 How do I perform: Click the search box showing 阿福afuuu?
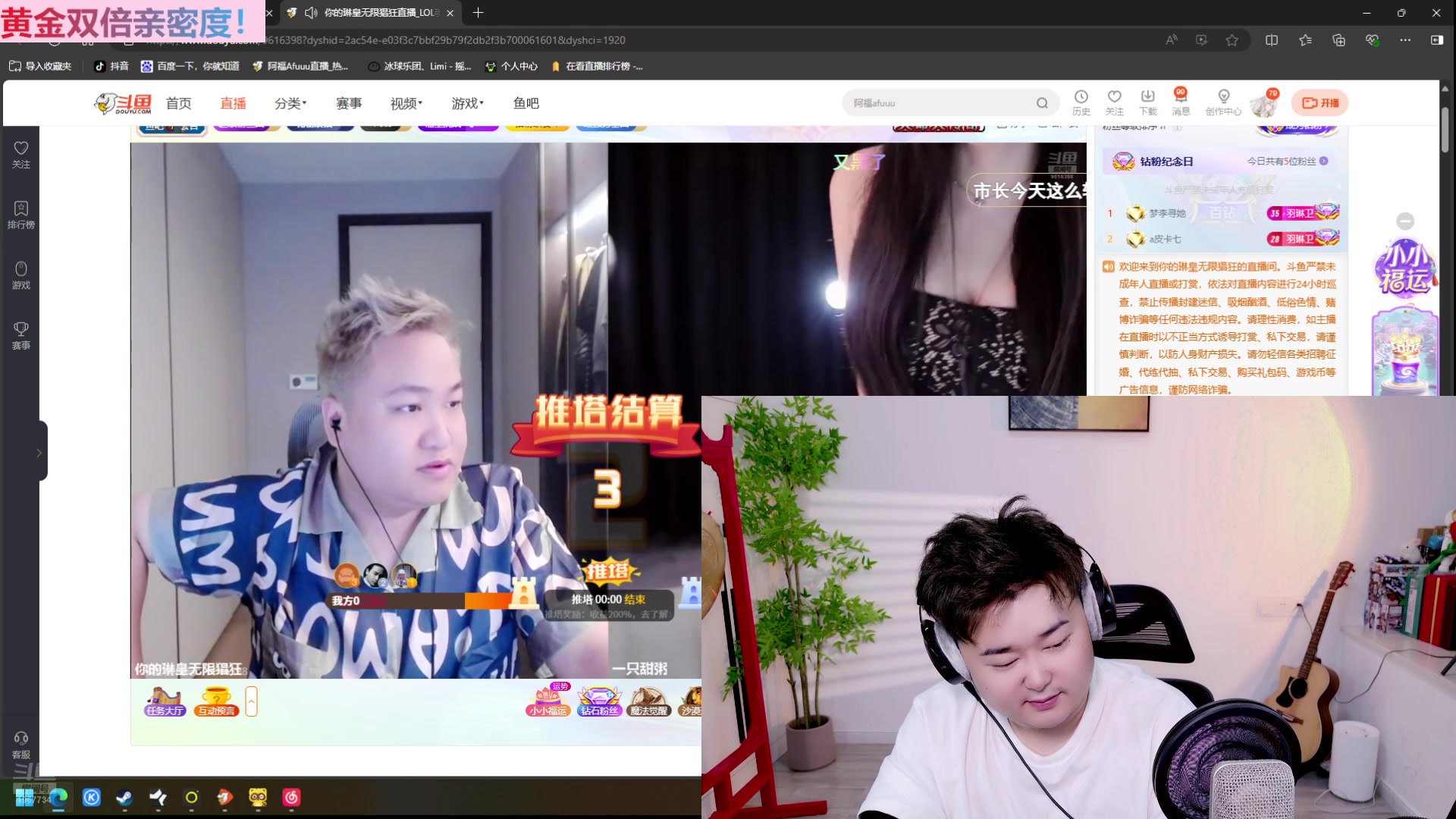940,103
